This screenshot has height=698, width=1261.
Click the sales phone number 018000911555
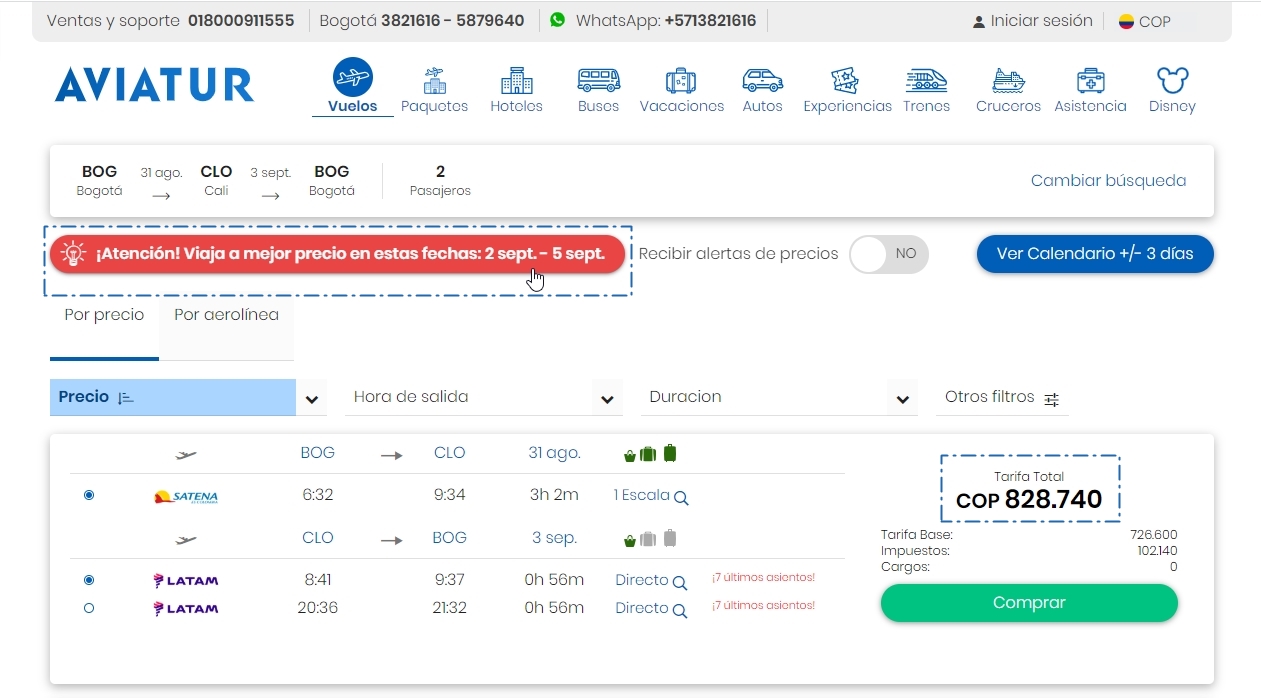241,21
